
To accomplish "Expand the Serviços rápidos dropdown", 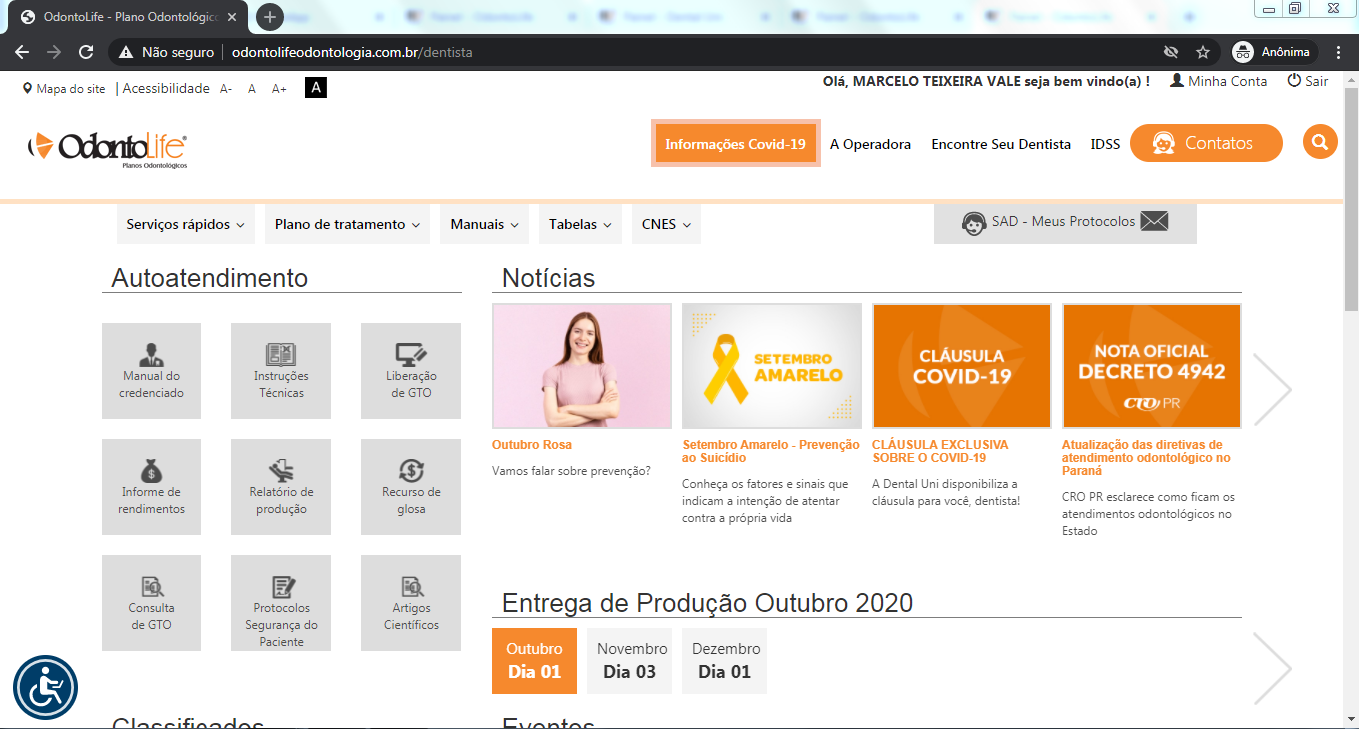I will point(185,225).
